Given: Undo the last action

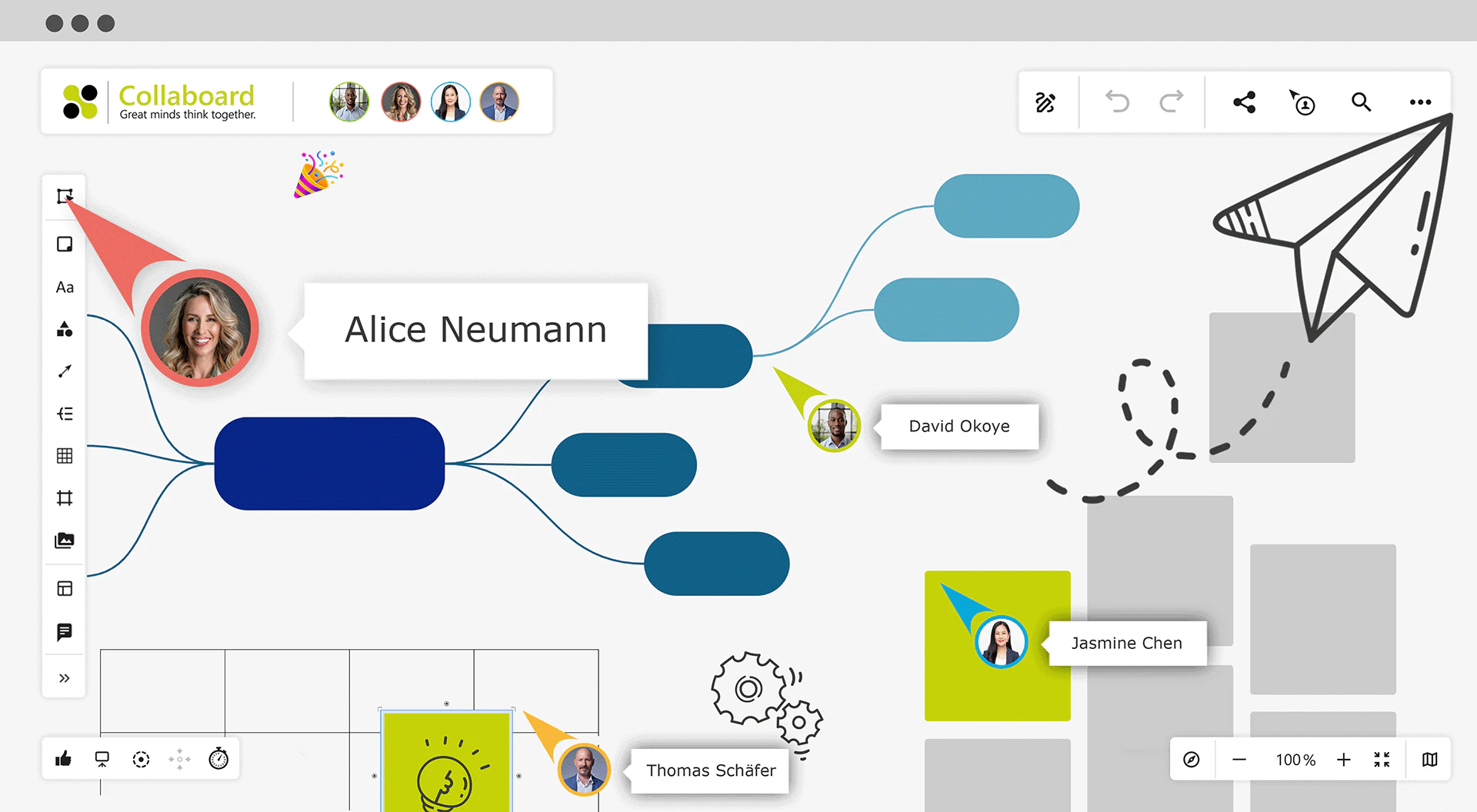Looking at the screenshot, I should coord(1117,102).
